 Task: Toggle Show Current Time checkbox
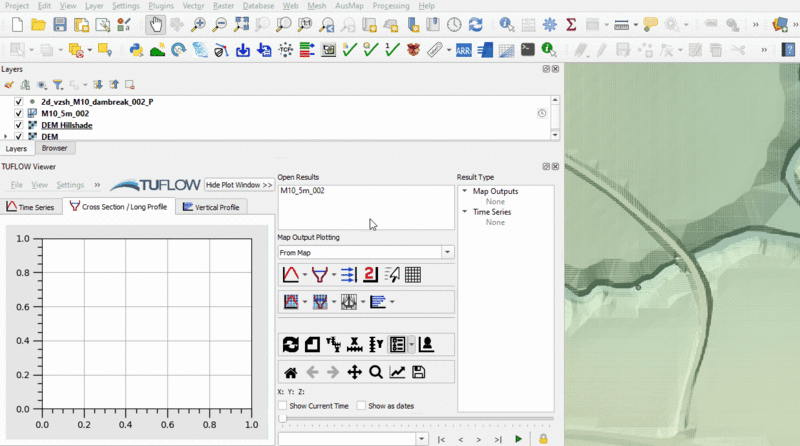[283, 406]
